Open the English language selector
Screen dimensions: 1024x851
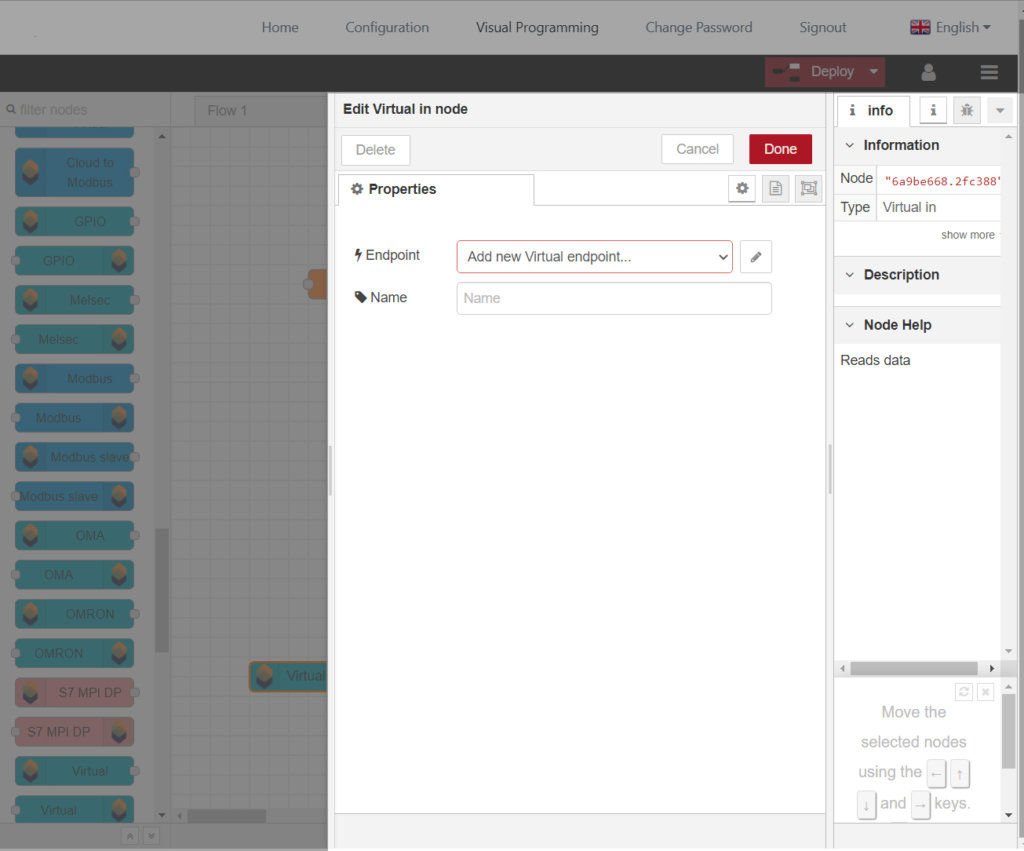click(950, 27)
